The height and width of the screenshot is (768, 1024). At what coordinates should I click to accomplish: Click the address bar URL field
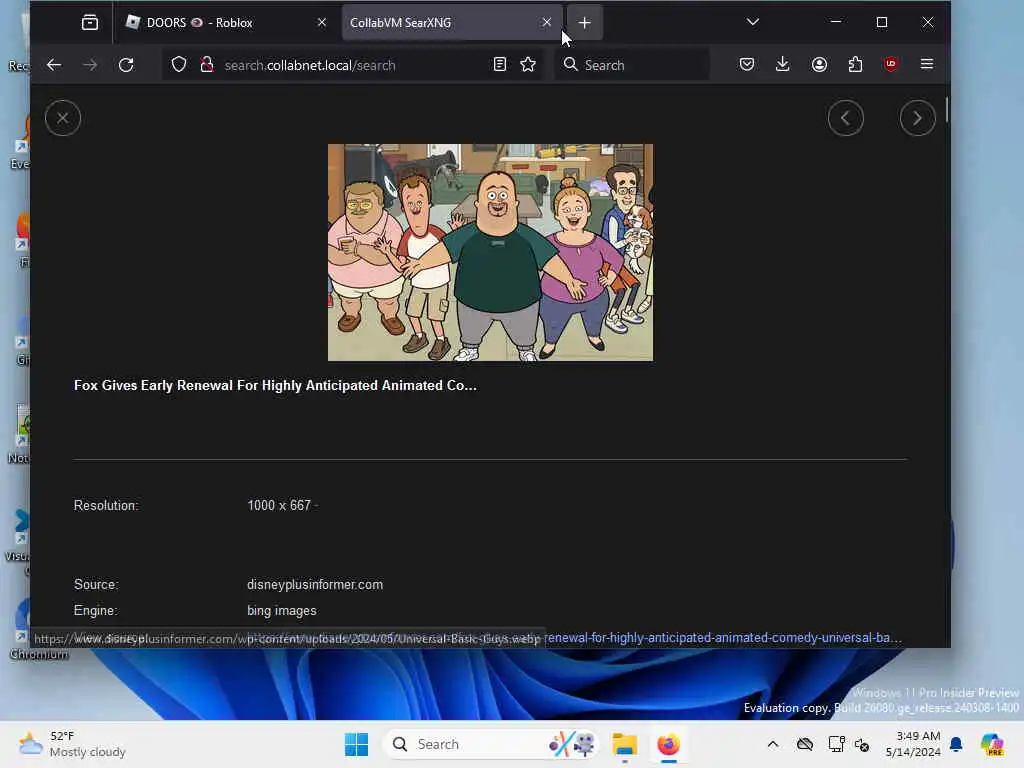(x=353, y=65)
